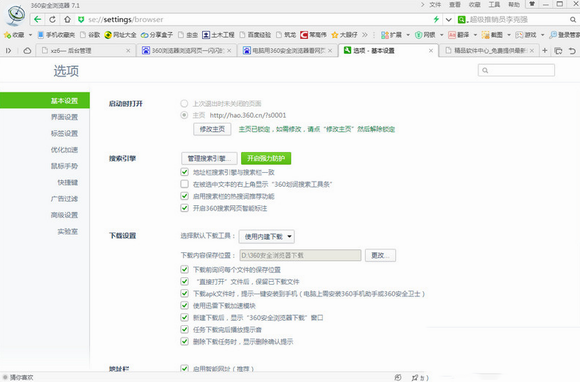580x382 pixels.
Task: Click the options page search field
Action: click(516, 70)
